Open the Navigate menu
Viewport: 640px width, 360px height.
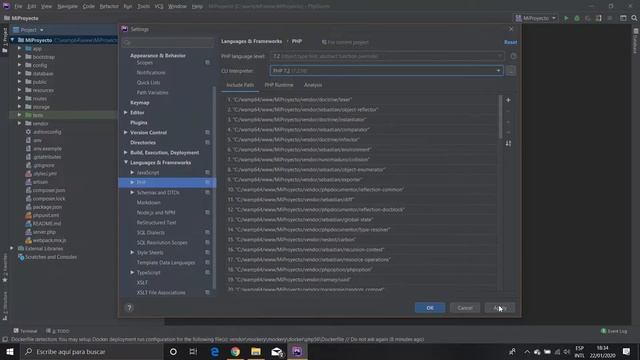click(x=67, y=6)
